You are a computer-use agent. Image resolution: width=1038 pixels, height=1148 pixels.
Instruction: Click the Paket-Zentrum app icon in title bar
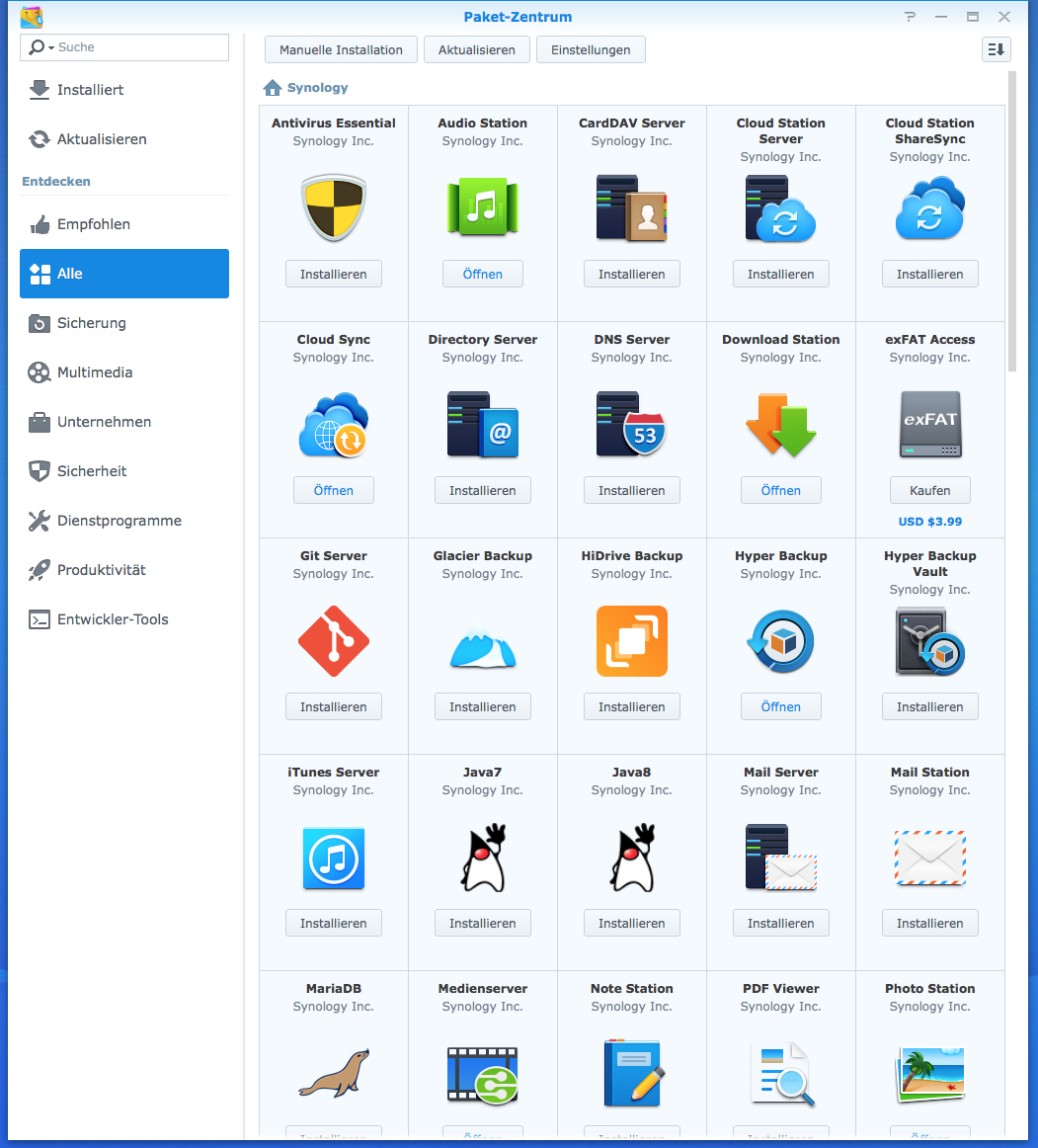tap(32, 16)
